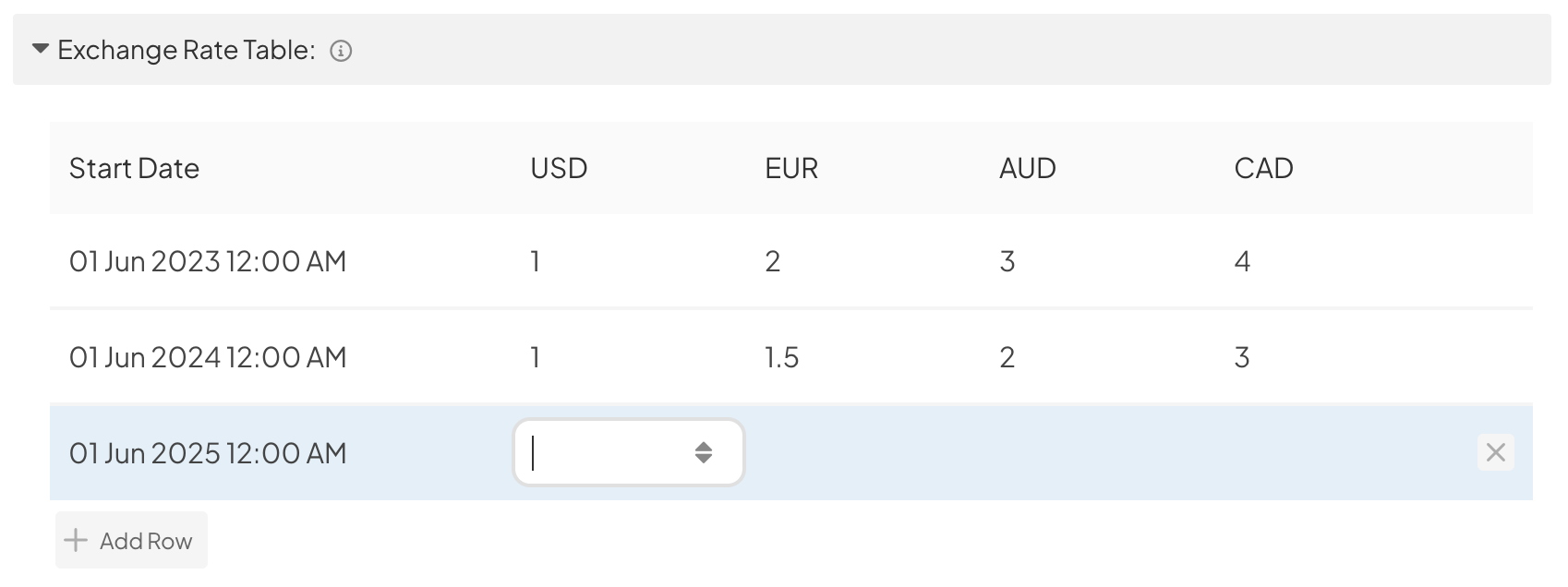Open the Exchange Rate Table info icon
This screenshot has height=587, width=1568.
[341, 51]
